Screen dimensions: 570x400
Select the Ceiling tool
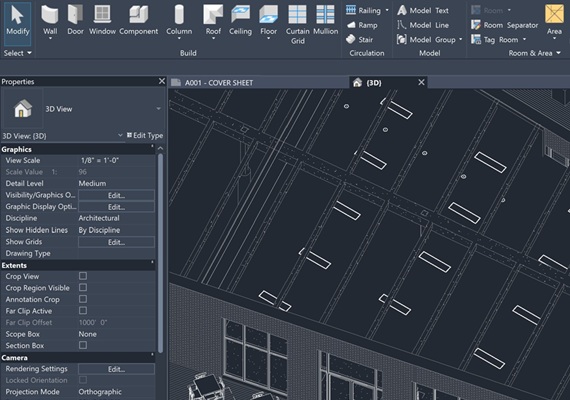tap(240, 20)
